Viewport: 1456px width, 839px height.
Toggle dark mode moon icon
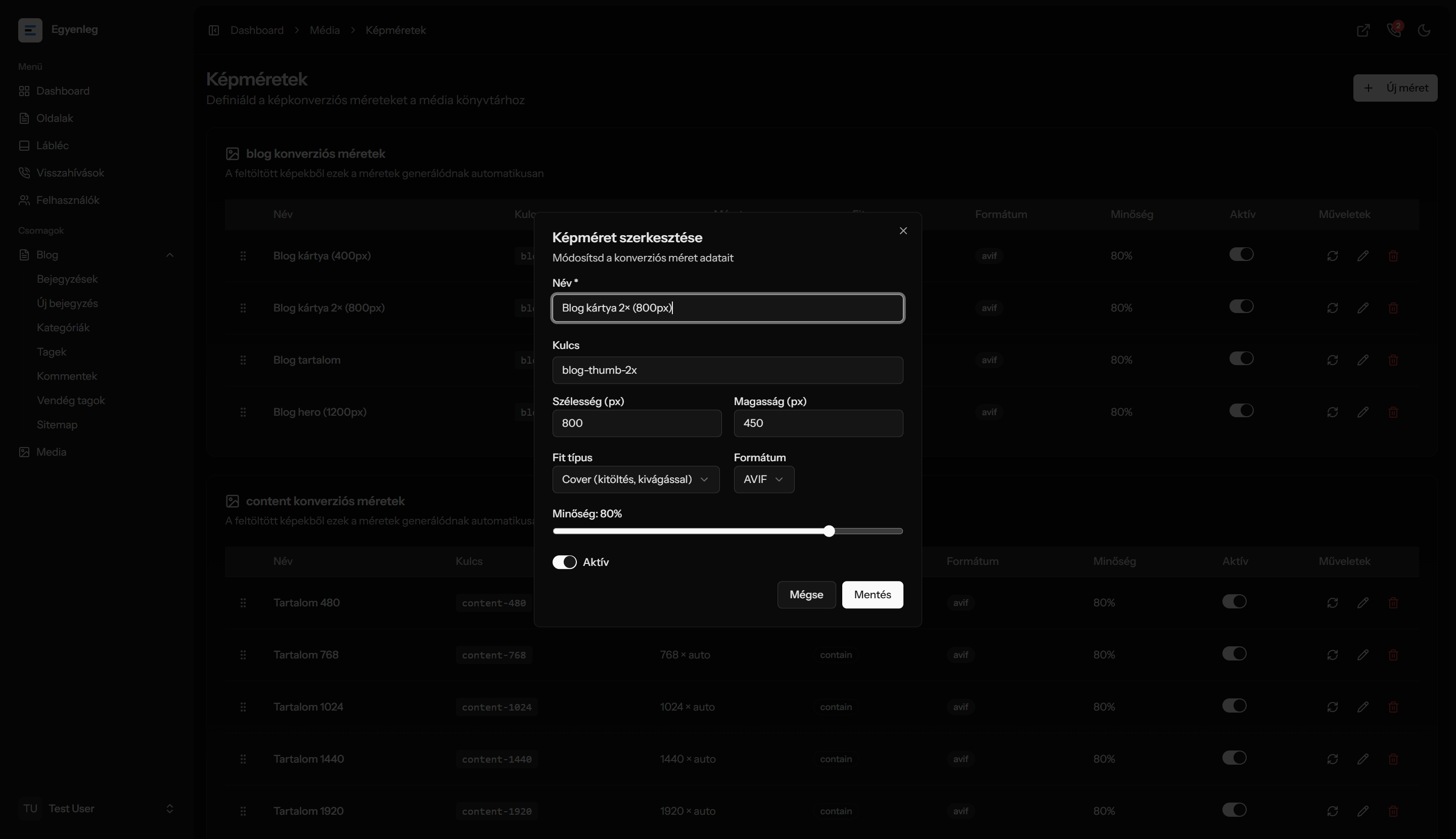[1424, 30]
